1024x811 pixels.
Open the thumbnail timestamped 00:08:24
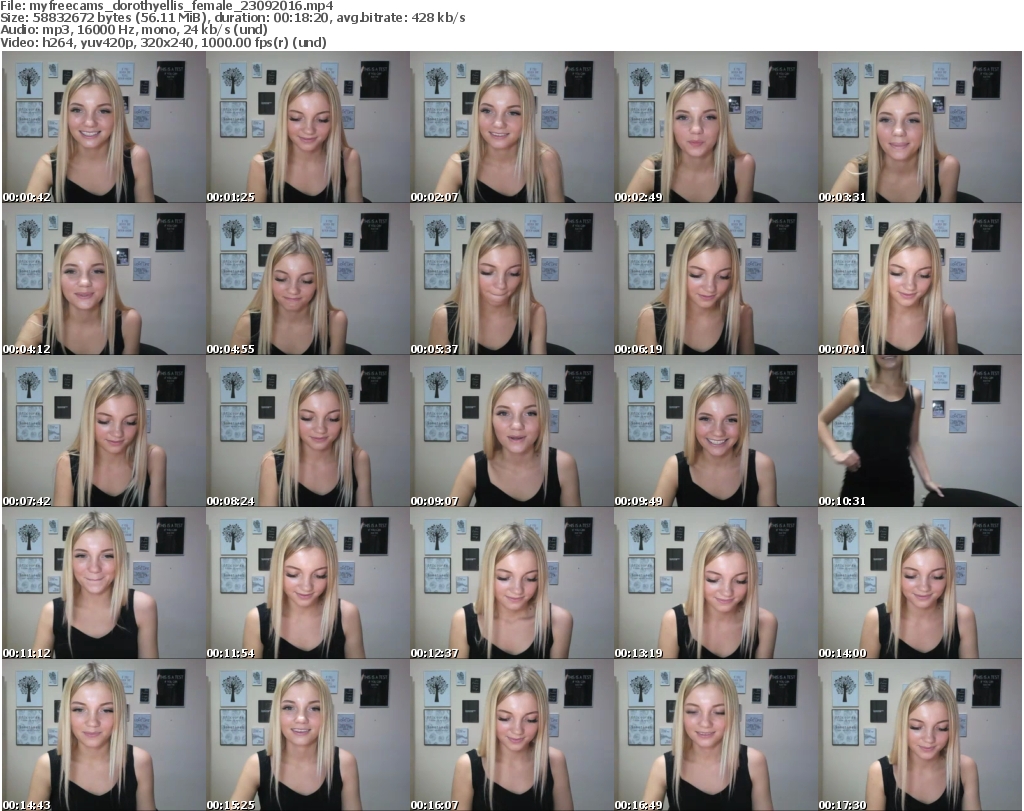click(x=307, y=432)
